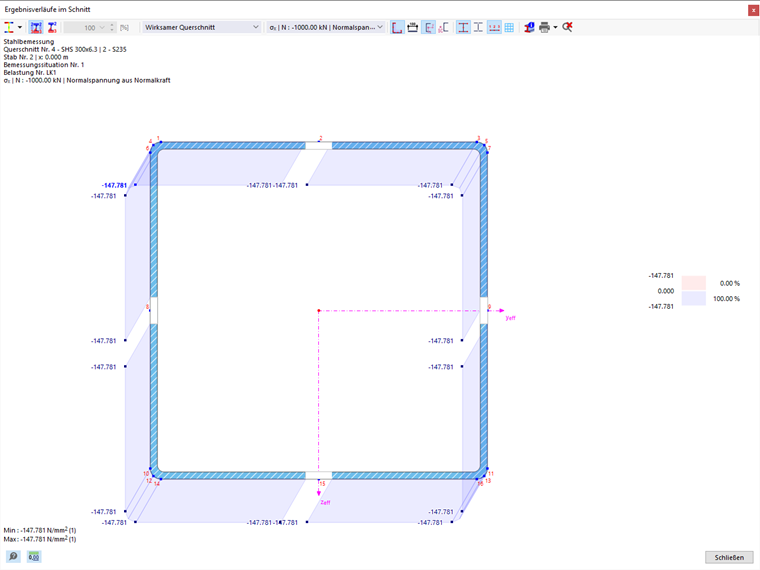Viewport: 760px width, 570px height.
Task: Click the section info icon
Action: click(x=529, y=28)
